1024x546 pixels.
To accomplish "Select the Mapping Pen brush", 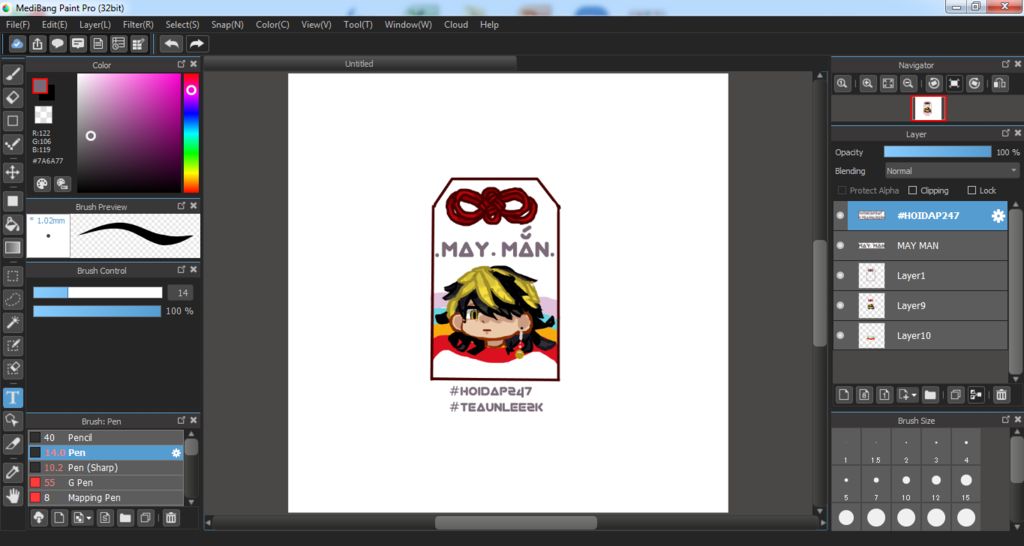I will (106, 498).
